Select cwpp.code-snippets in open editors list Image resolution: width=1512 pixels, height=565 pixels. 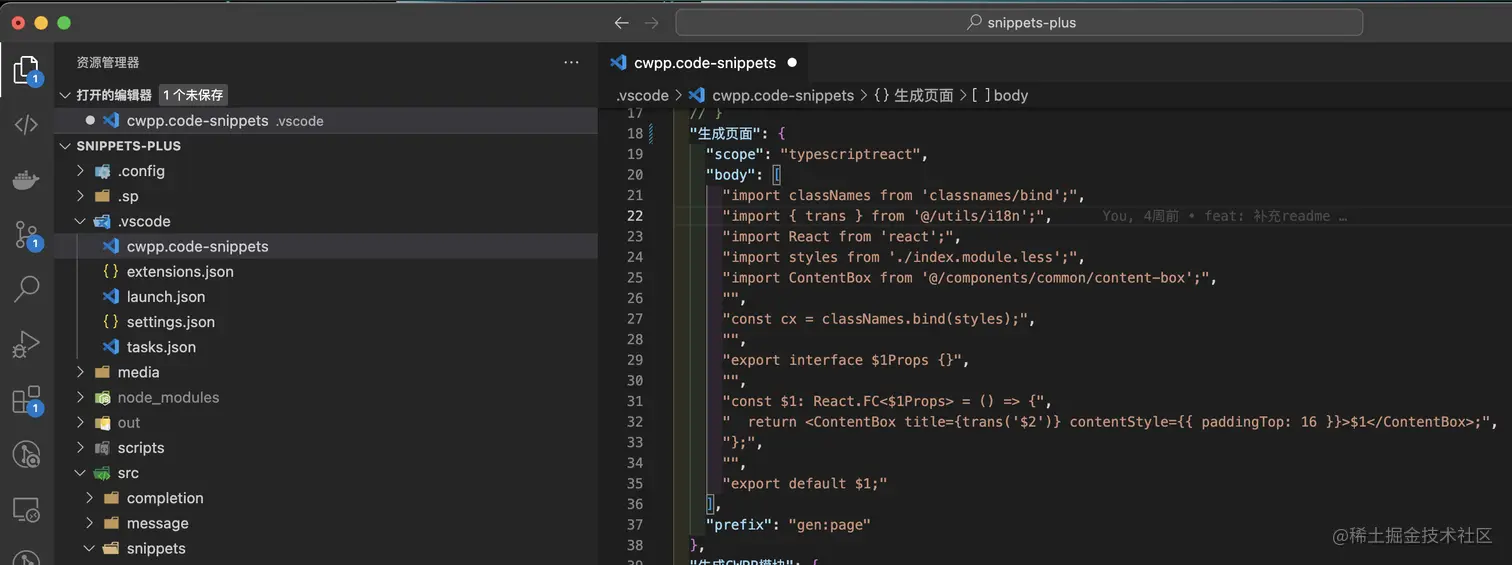tap(326, 120)
